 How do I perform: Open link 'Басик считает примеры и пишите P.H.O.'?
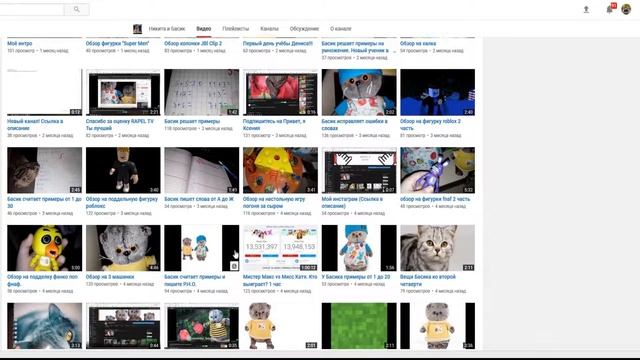coord(195,280)
